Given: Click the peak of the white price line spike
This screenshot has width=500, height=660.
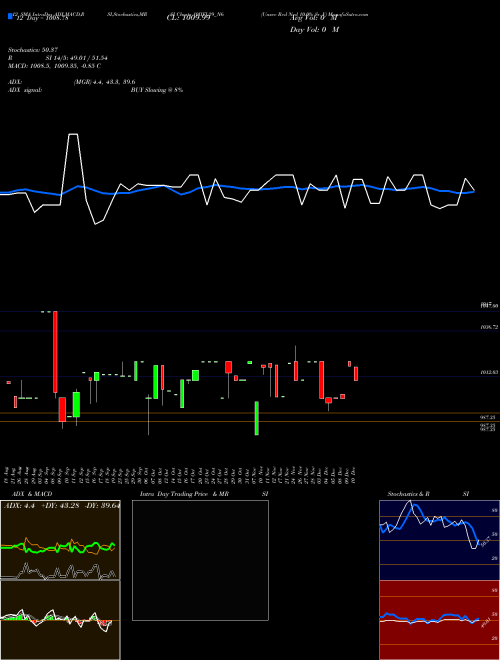Looking at the screenshot, I should (73, 134).
